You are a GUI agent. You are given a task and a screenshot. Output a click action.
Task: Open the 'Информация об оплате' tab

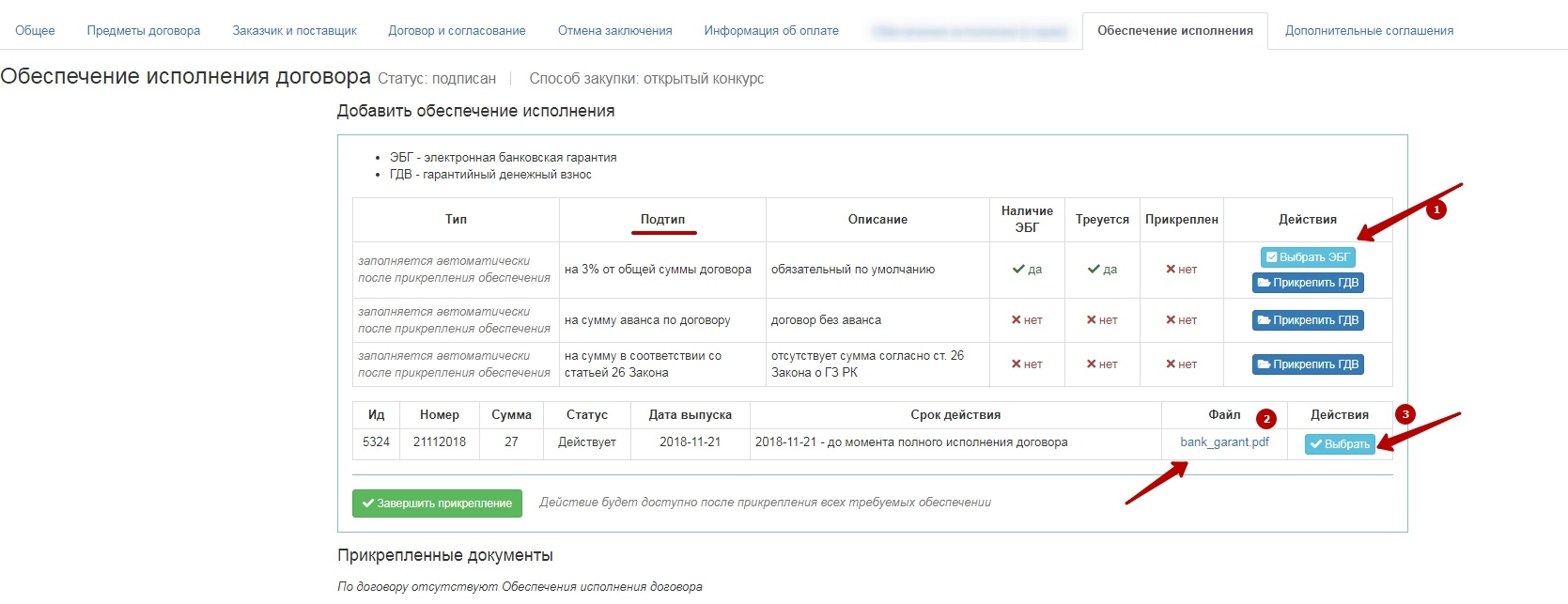(x=771, y=31)
